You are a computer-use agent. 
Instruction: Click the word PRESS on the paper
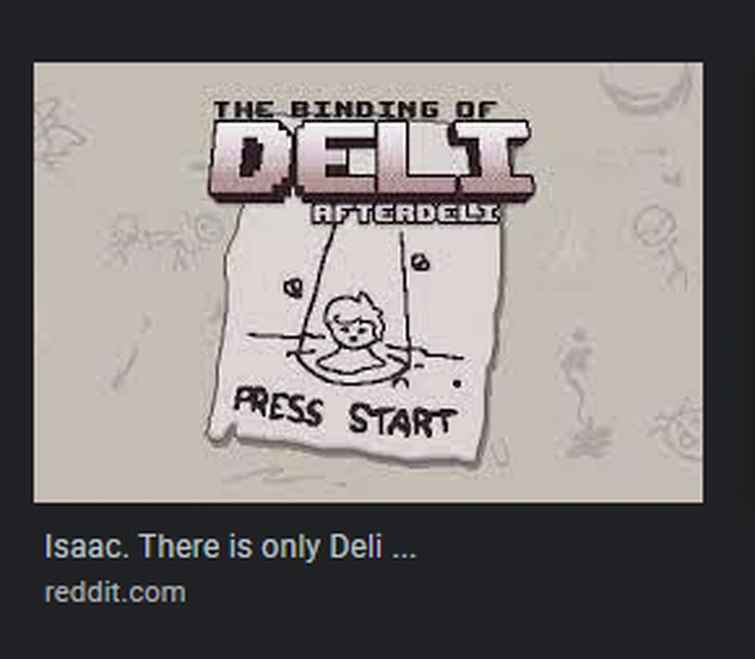[x=278, y=407]
